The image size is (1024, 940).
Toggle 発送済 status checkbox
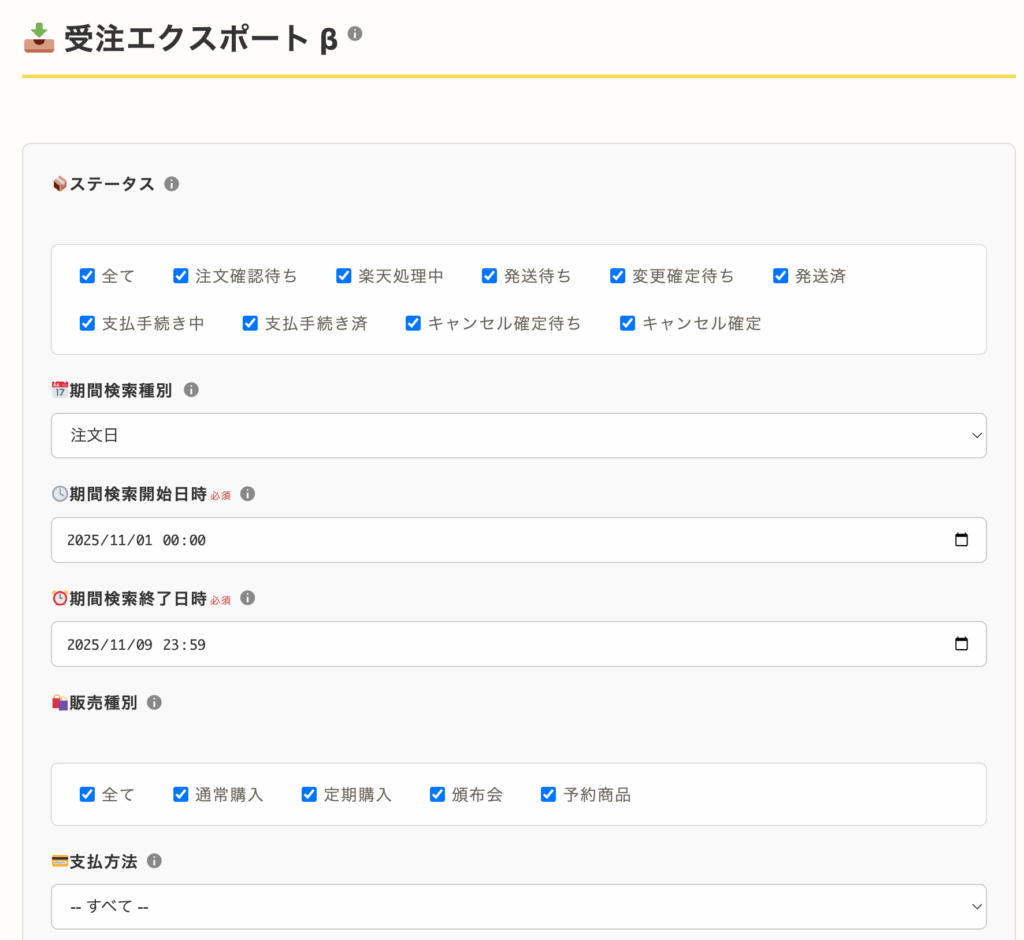point(781,276)
